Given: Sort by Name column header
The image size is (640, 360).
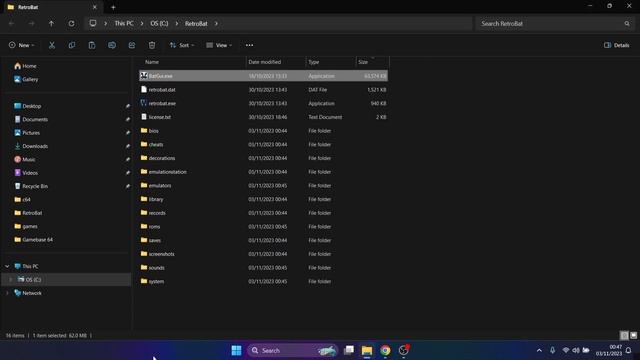Looking at the screenshot, I should tap(152, 62).
